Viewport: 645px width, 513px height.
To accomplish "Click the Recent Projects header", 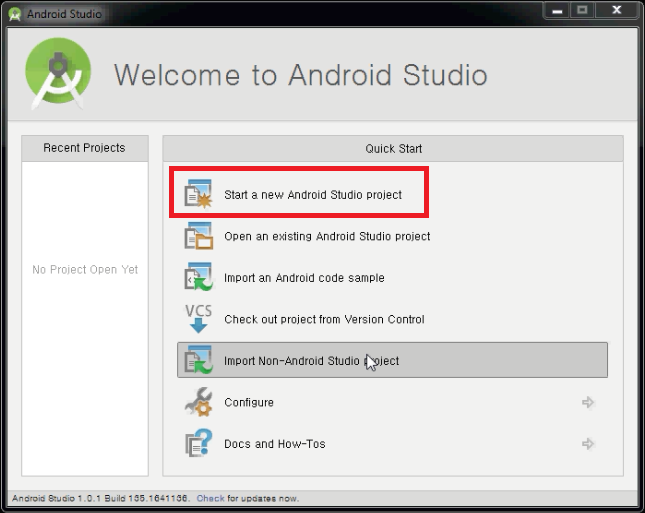I will (85, 148).
